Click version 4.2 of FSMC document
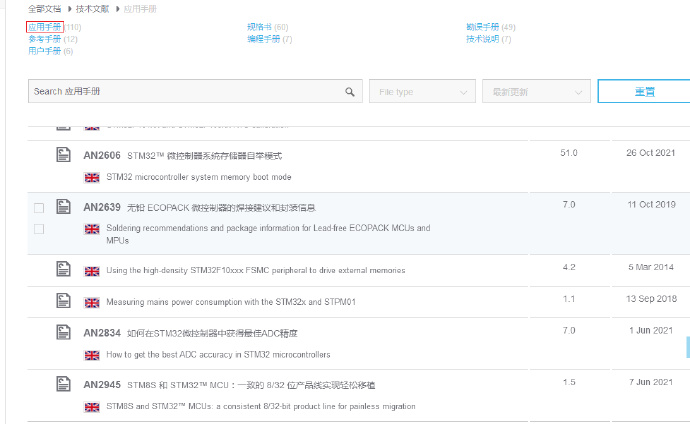The width and height of the screenshot is (690, 424). click(569, 267)
